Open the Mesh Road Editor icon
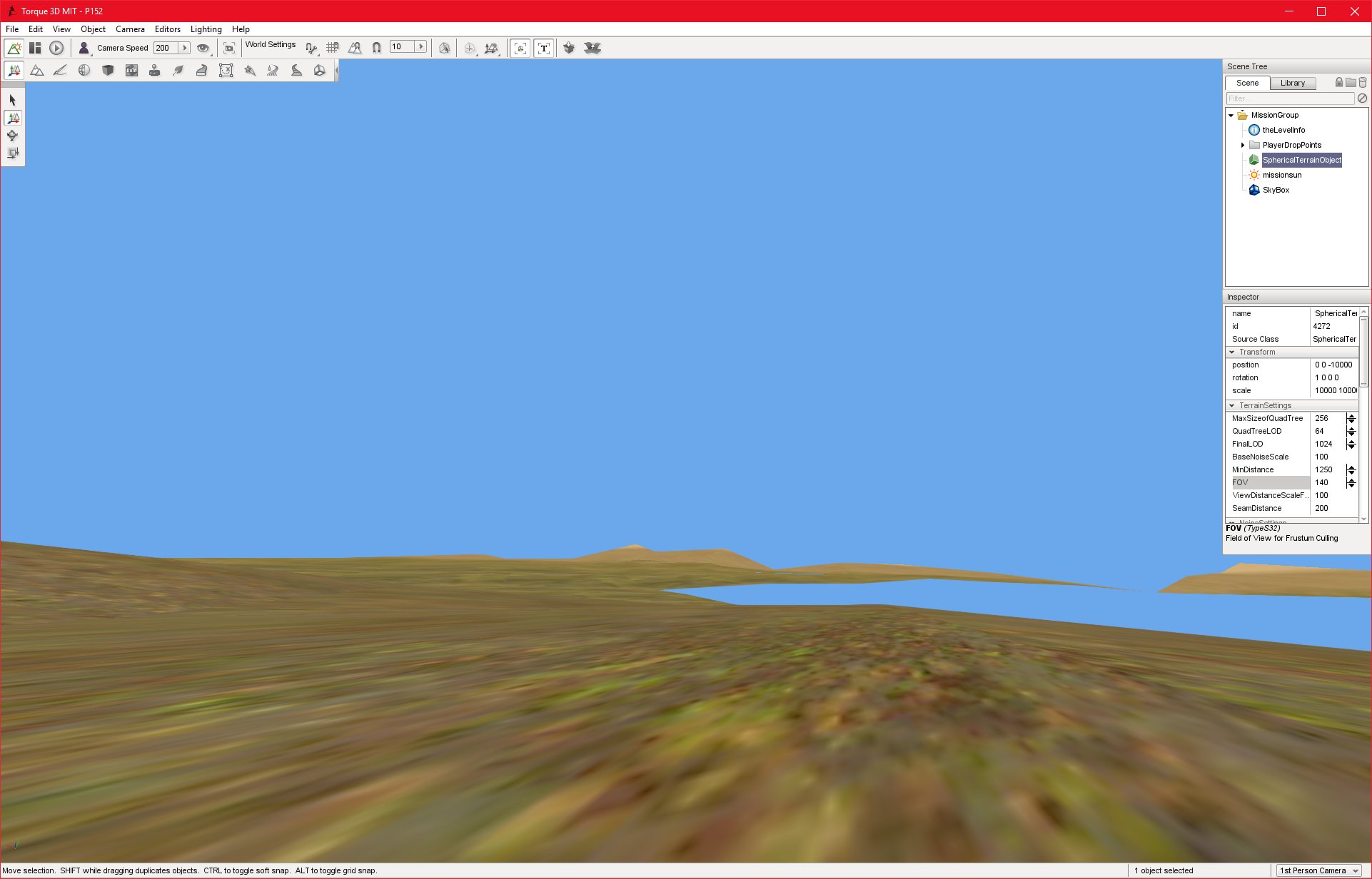Image resolution: width=1372 pixels, height=879 pixels. click(x=202, y=70)
